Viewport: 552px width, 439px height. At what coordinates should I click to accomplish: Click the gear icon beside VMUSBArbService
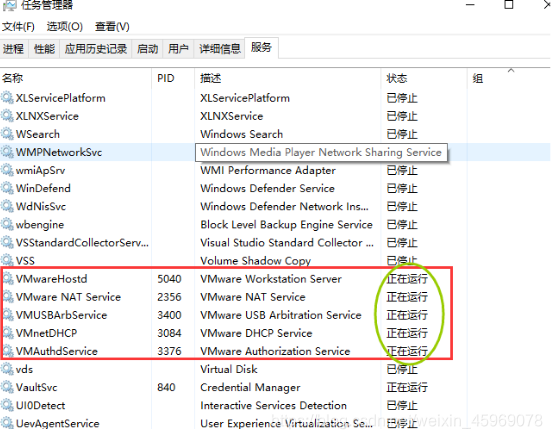(8, 315)
